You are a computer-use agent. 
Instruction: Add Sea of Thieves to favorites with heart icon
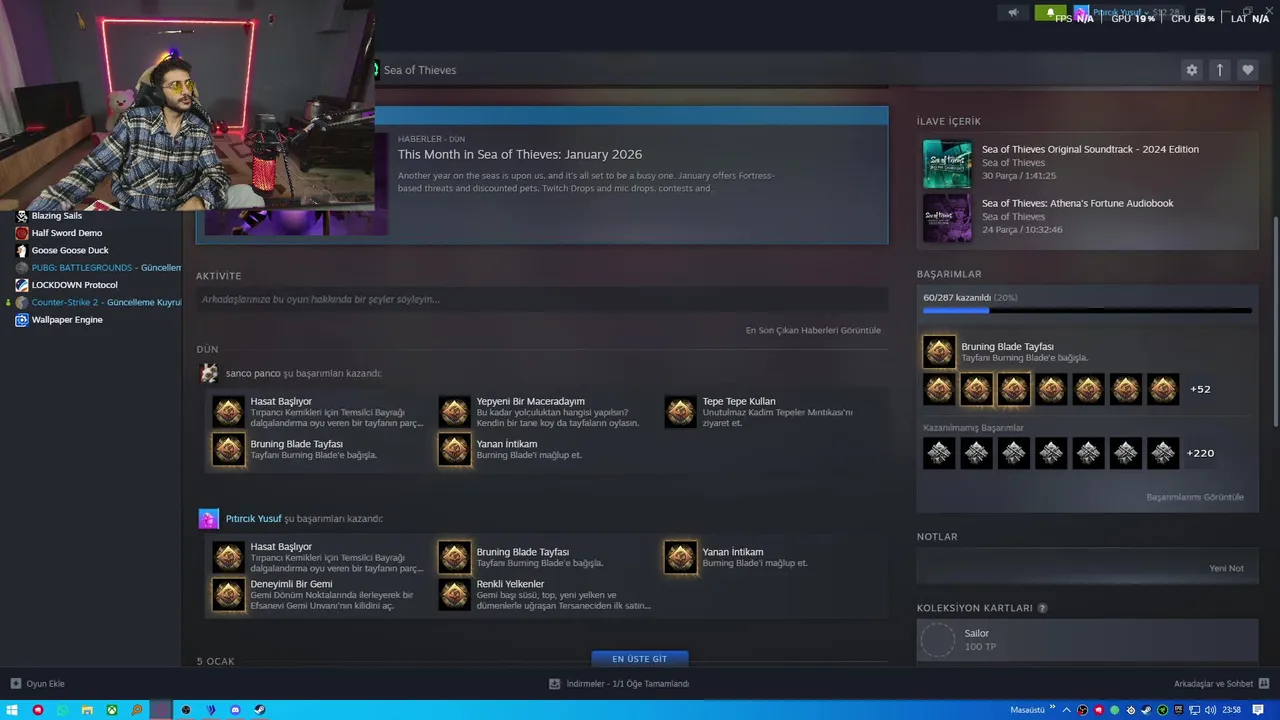pyautogui.click(x=1247, y=70)
